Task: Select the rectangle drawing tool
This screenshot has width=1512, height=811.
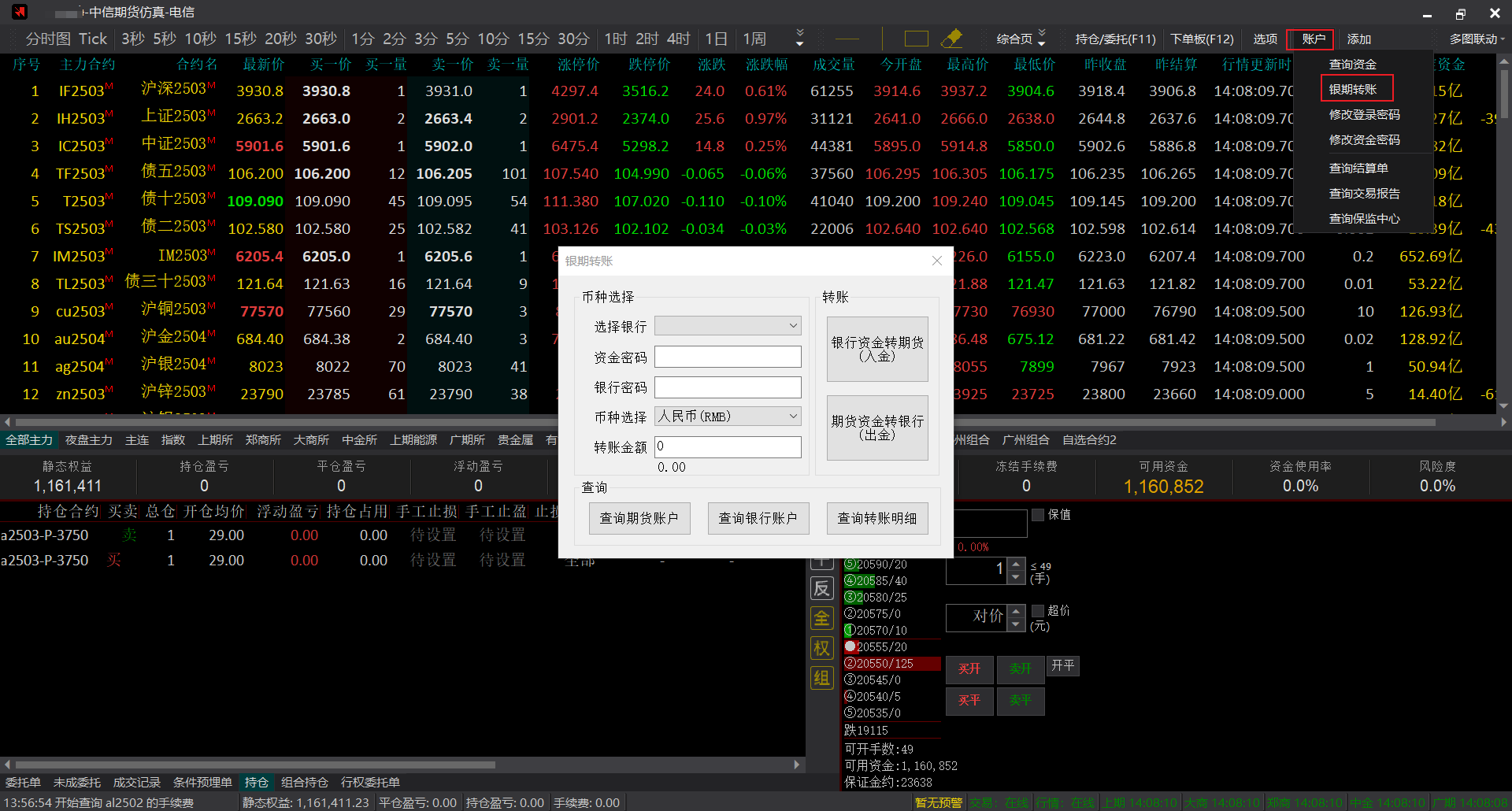Action: (916, 39)
